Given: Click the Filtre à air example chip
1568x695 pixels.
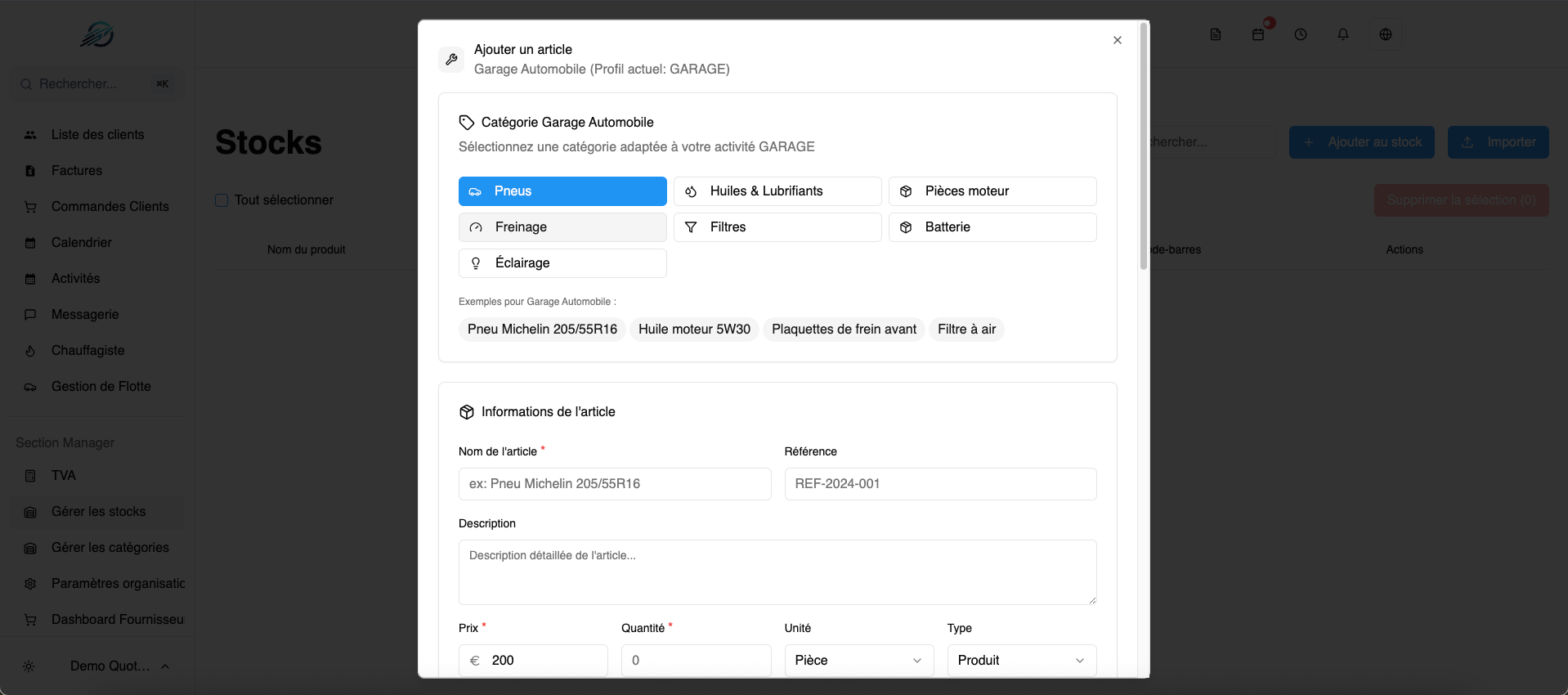Looking at the screenshot, I should [966, 330].
